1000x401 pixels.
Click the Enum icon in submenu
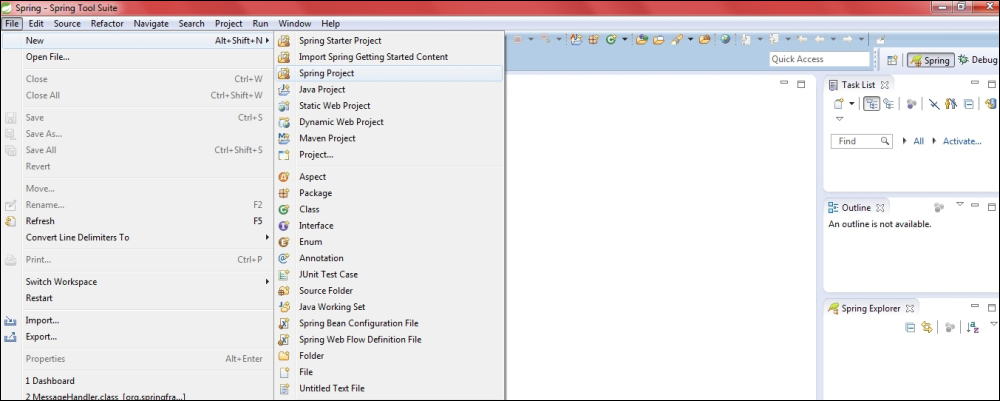(x=284, y=242)
